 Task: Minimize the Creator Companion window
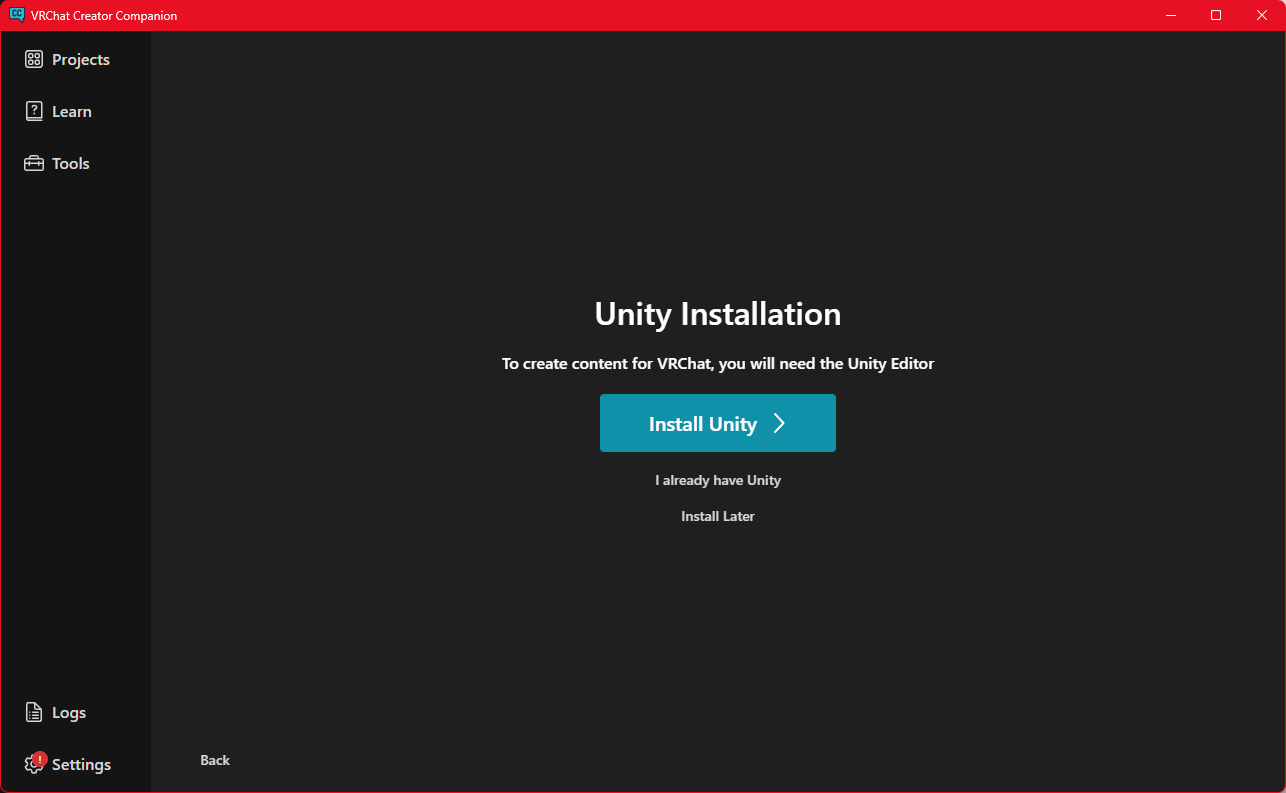tap(1170, 15)
